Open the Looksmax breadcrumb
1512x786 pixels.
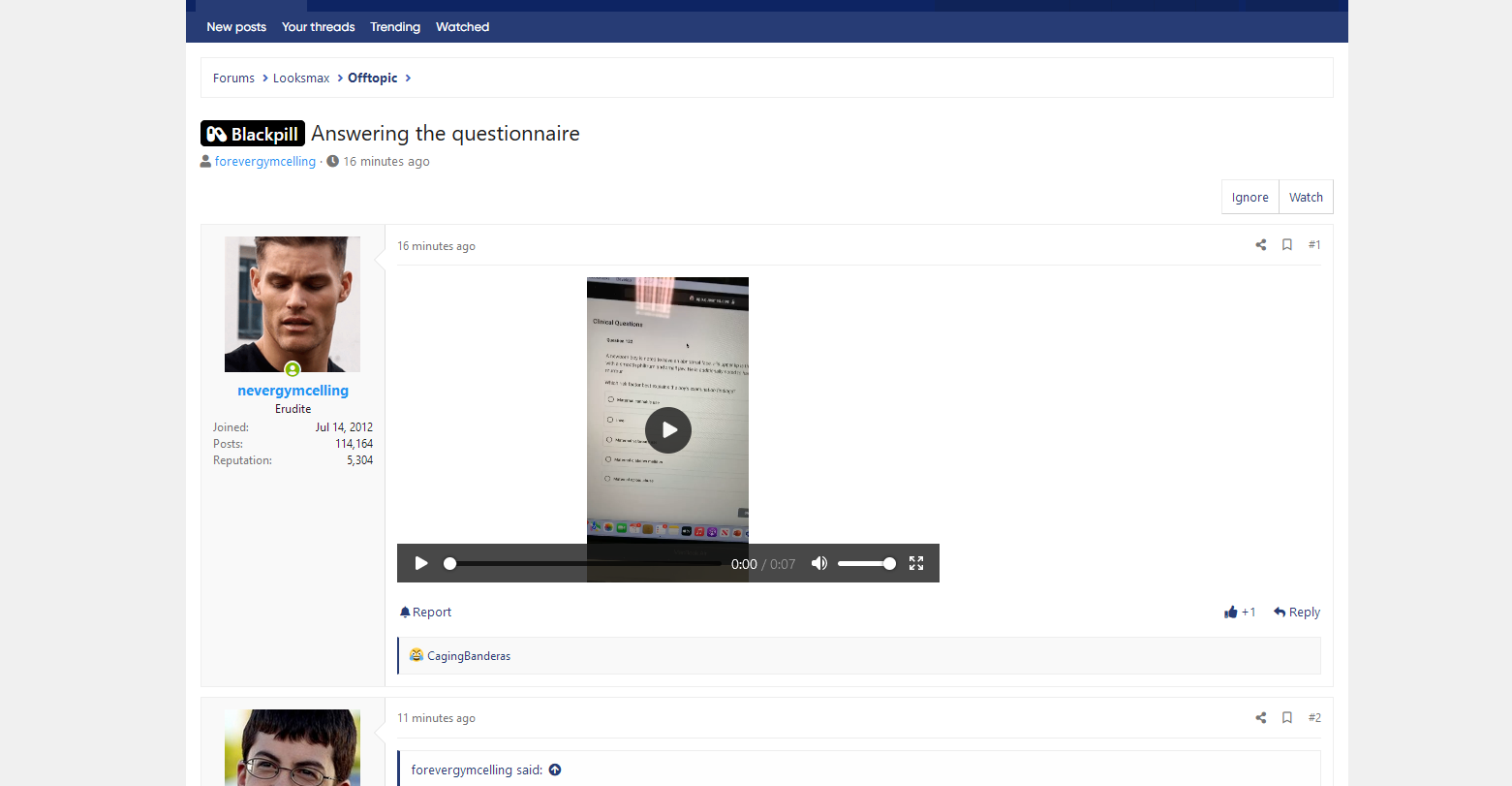[301, 79]
